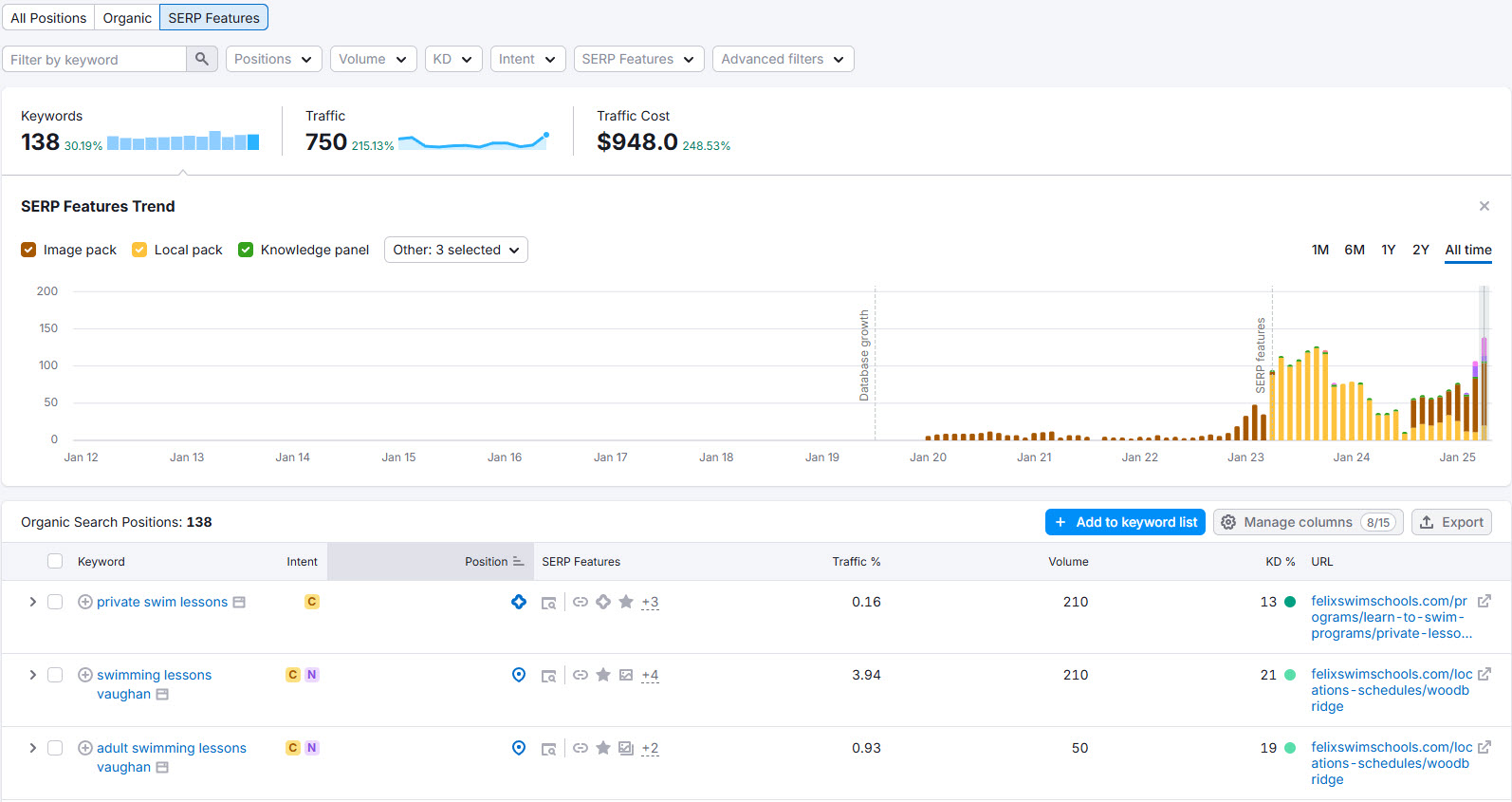Click the keyword filter search magnifier icon
1512x802 pixels.
point(201,59)
